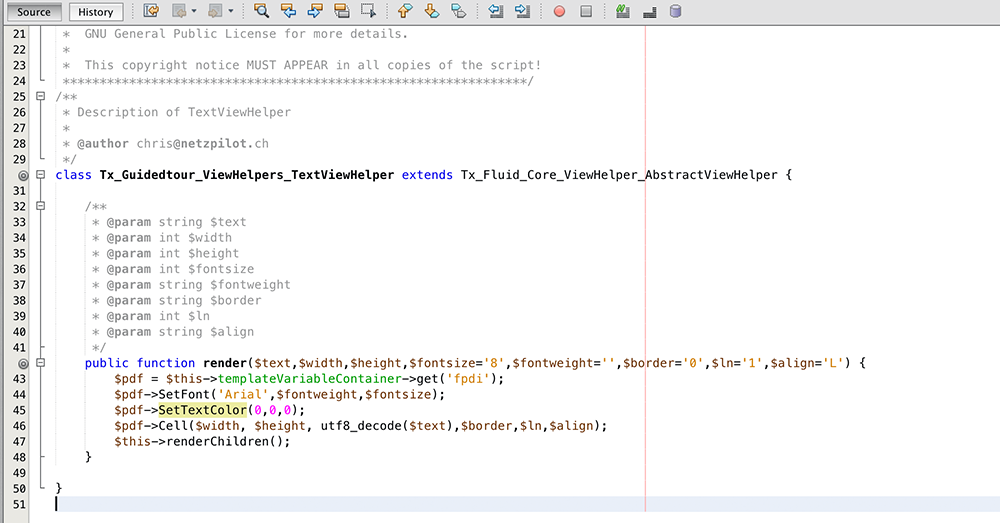The width and height of the screenshot is (1000, 523).
Task: Collapse the TextViewHelper description comment fold
Action: (x=40, y=97)
